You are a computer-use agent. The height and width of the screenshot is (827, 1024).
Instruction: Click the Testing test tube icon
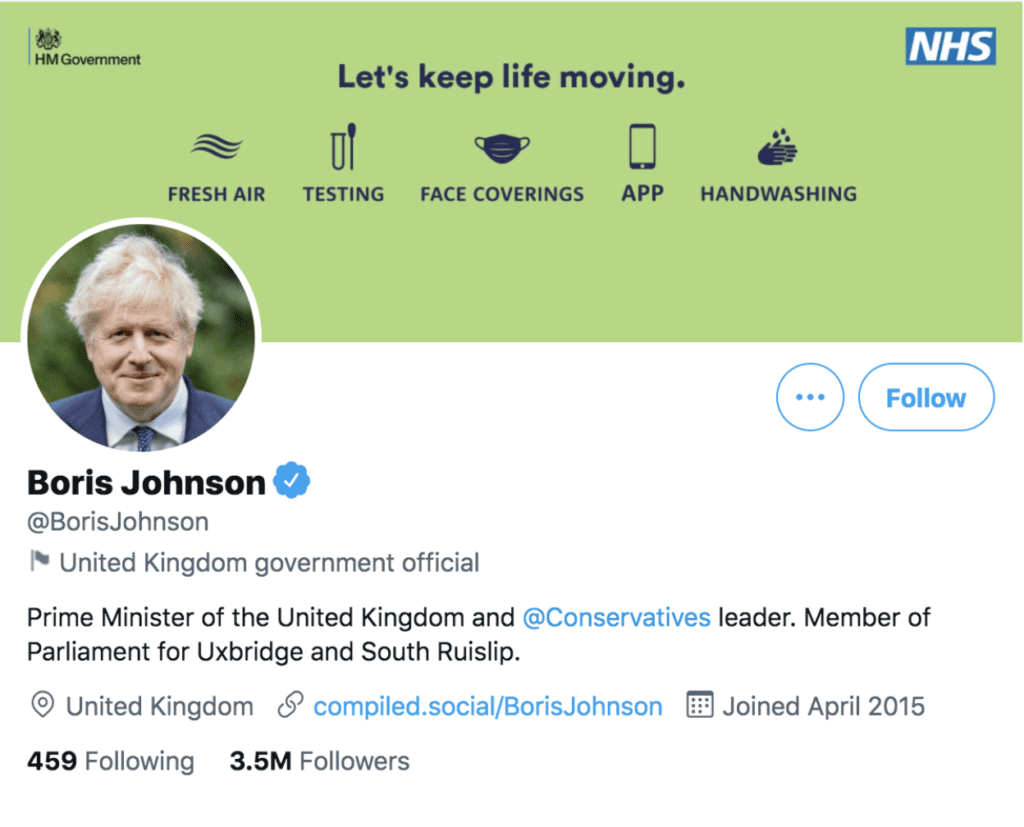click(343, 148)
